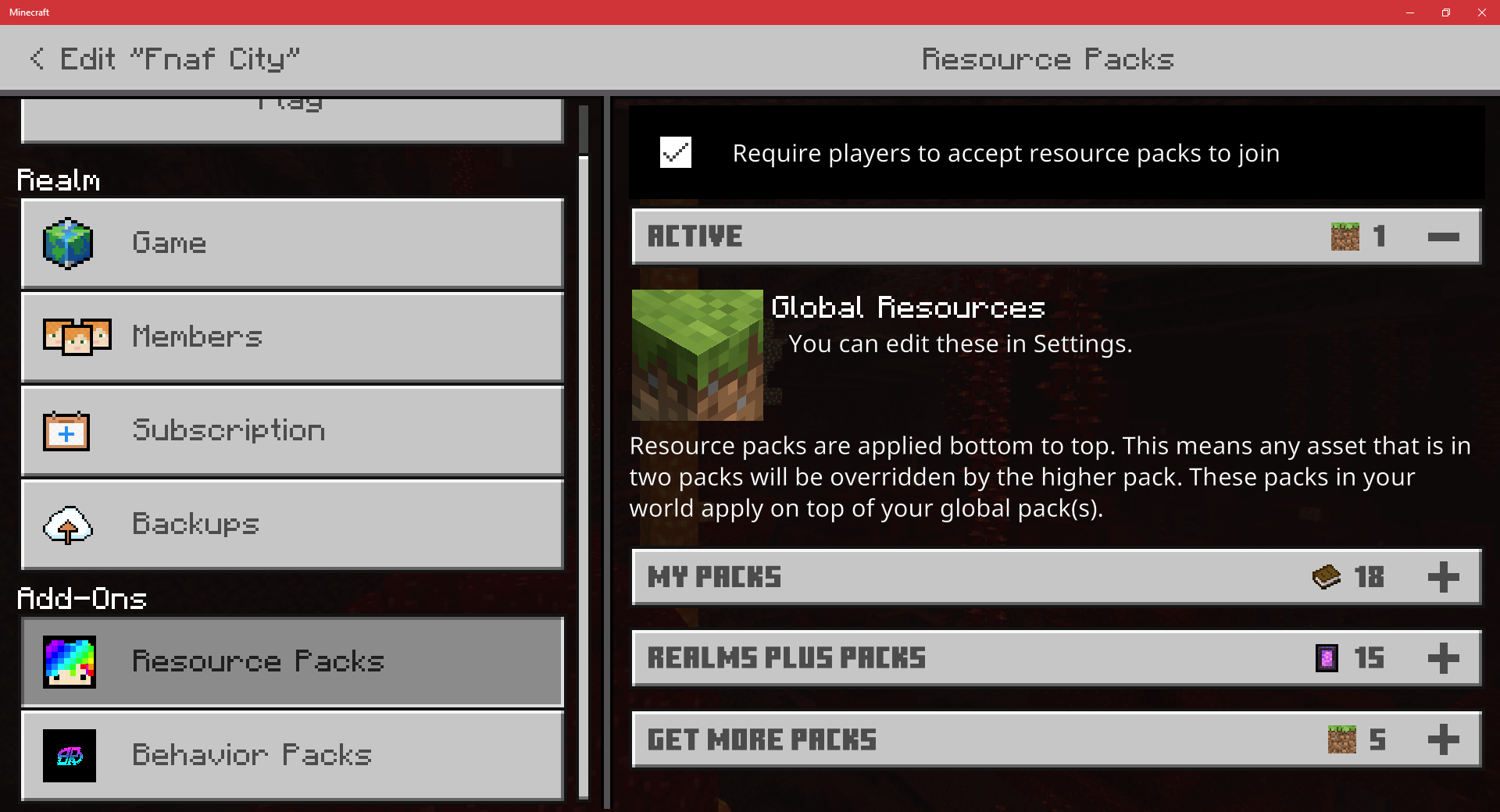The image size is (1500, 812).
Task: Click the grass block Global Resources thumbnail
Action: [x=698, y=355]
